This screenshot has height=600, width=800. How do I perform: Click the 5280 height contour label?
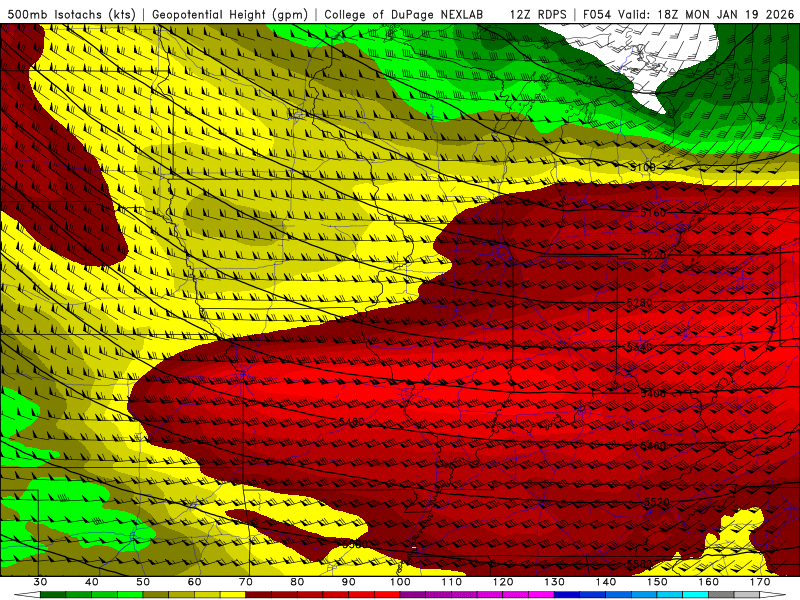(639, 303)
